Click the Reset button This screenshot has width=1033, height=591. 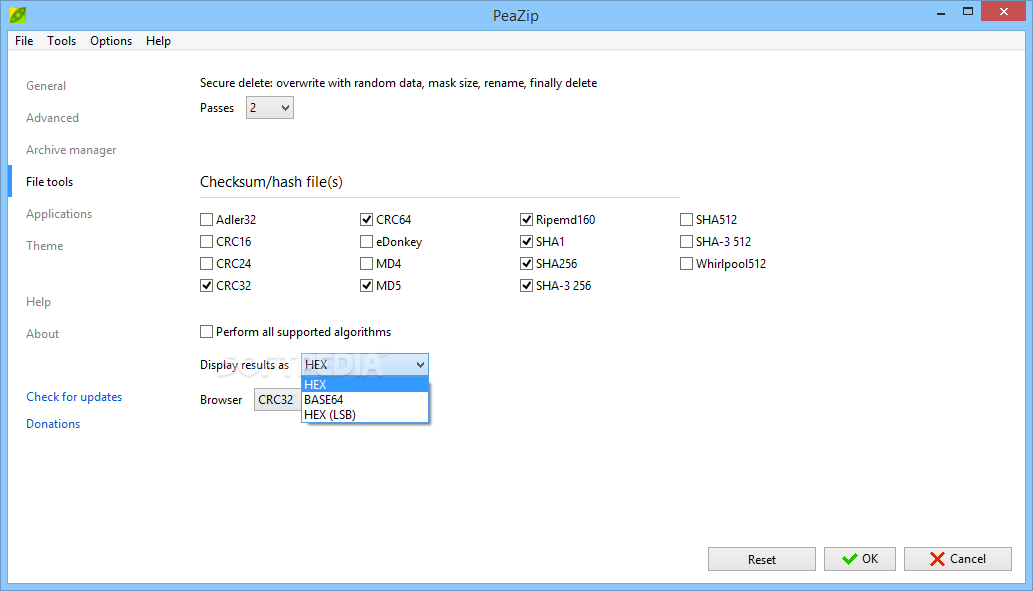(x=762, y=559)
